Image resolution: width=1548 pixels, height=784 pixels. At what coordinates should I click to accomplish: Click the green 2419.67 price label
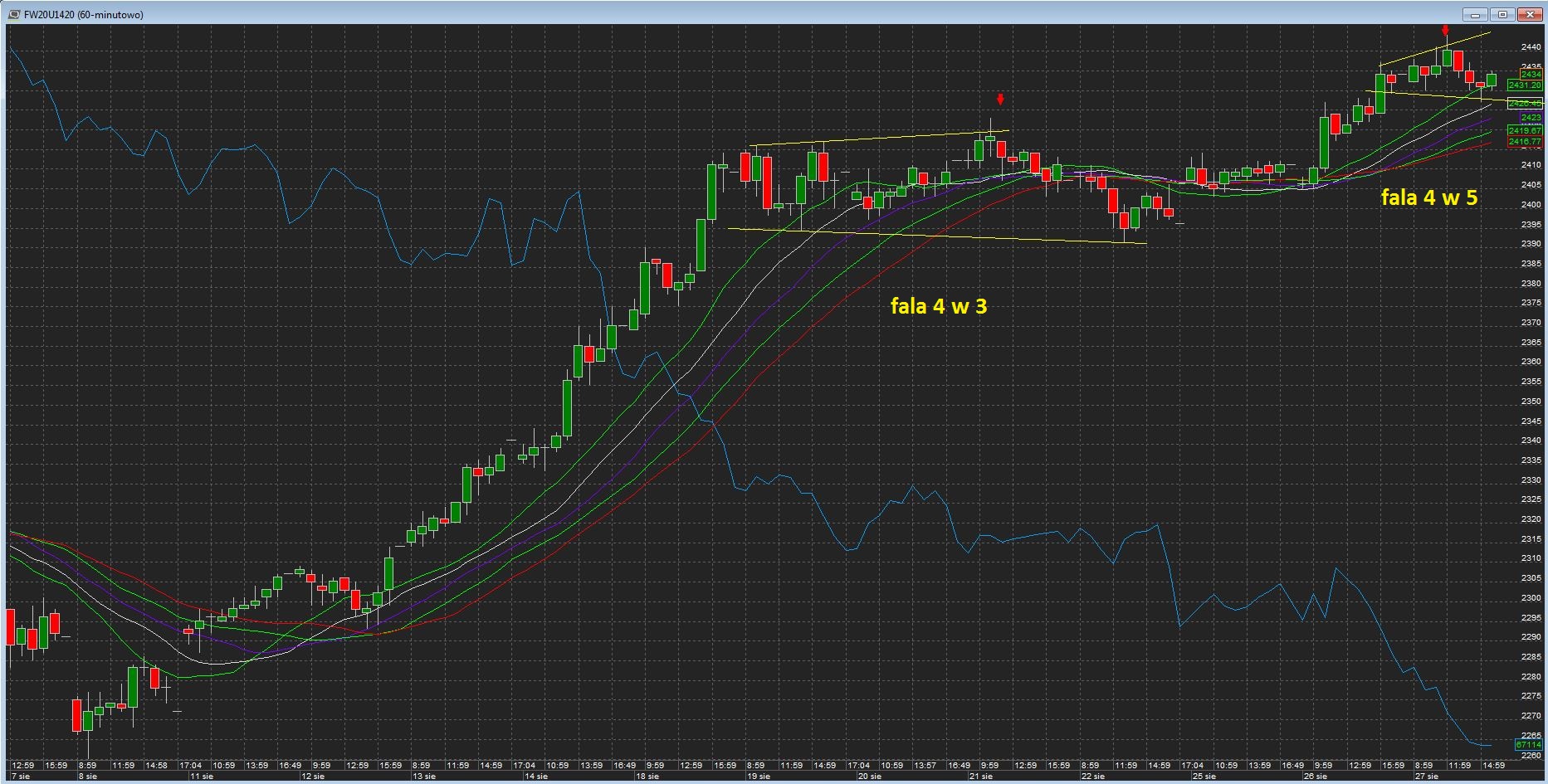point(1525,130)
